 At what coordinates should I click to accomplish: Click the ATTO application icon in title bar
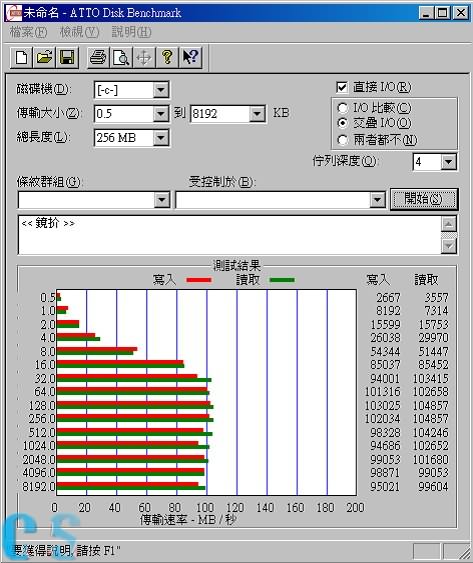pos(14,13)
